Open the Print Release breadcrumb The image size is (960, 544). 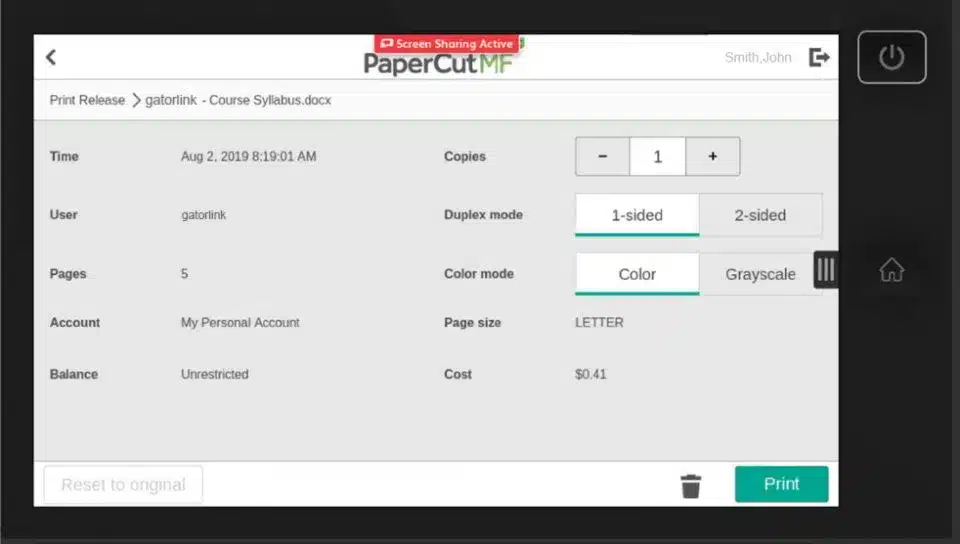point(87,100)
